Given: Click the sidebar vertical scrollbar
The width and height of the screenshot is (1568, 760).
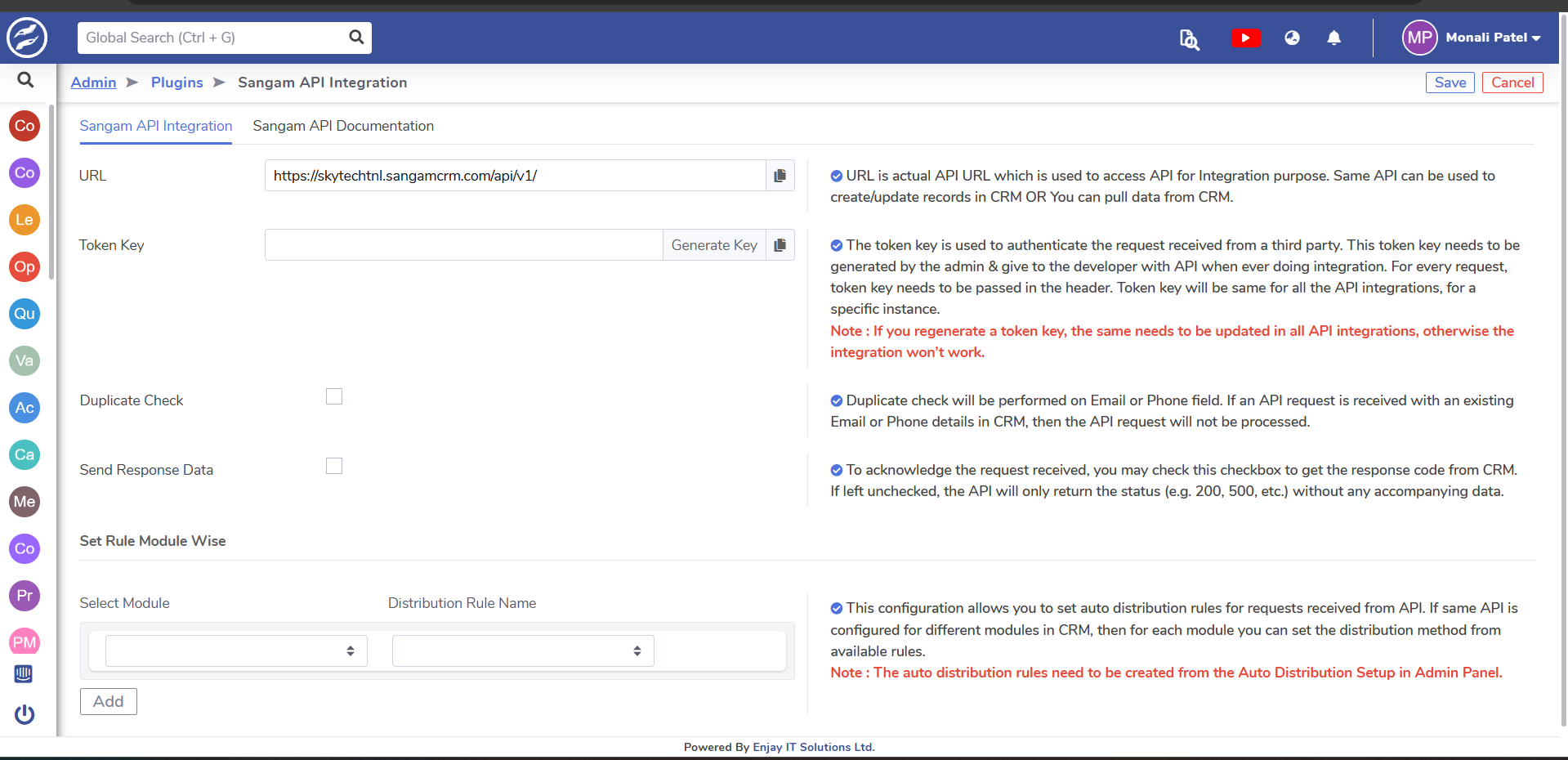Looking at the screenshot, I should point(51,192).
